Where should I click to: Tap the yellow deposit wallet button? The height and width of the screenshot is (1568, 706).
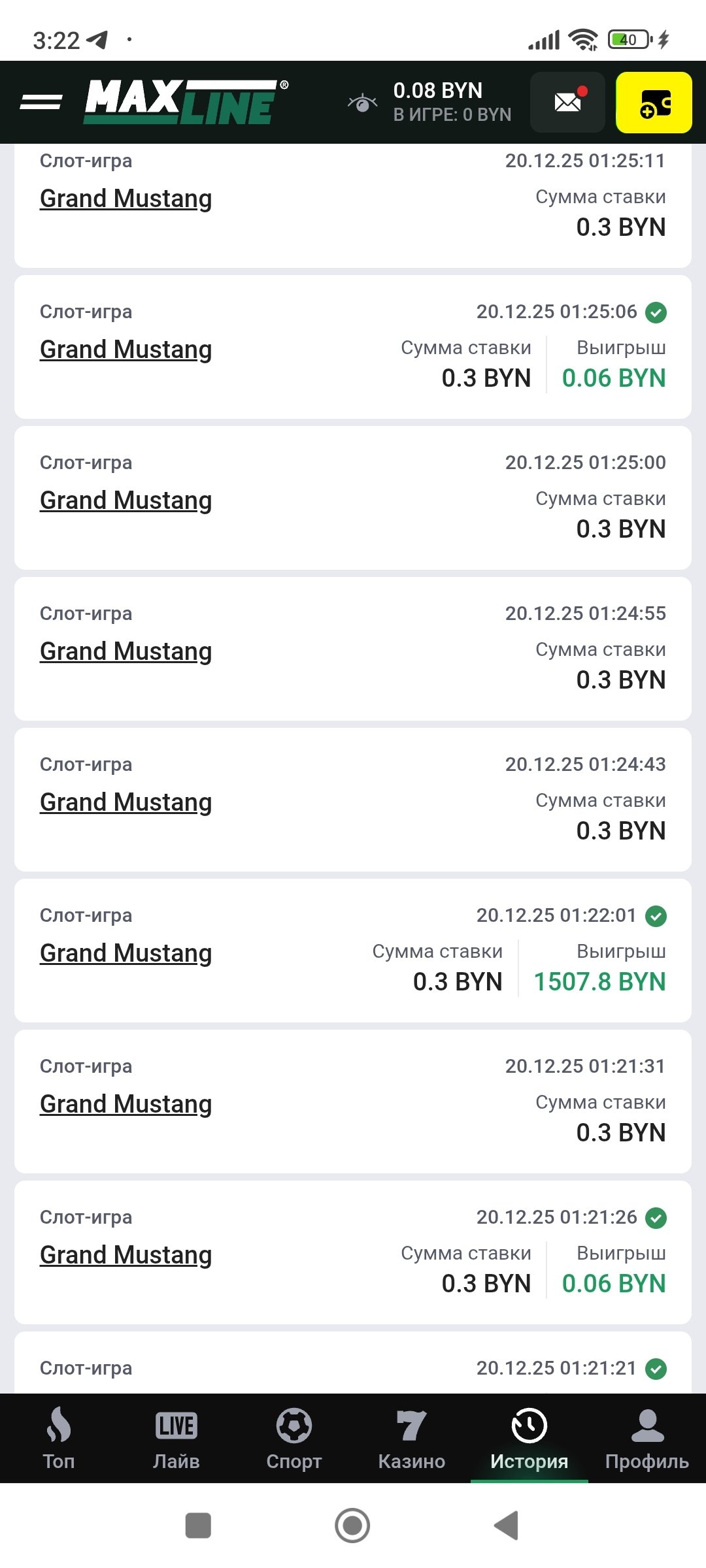point(654,103)
